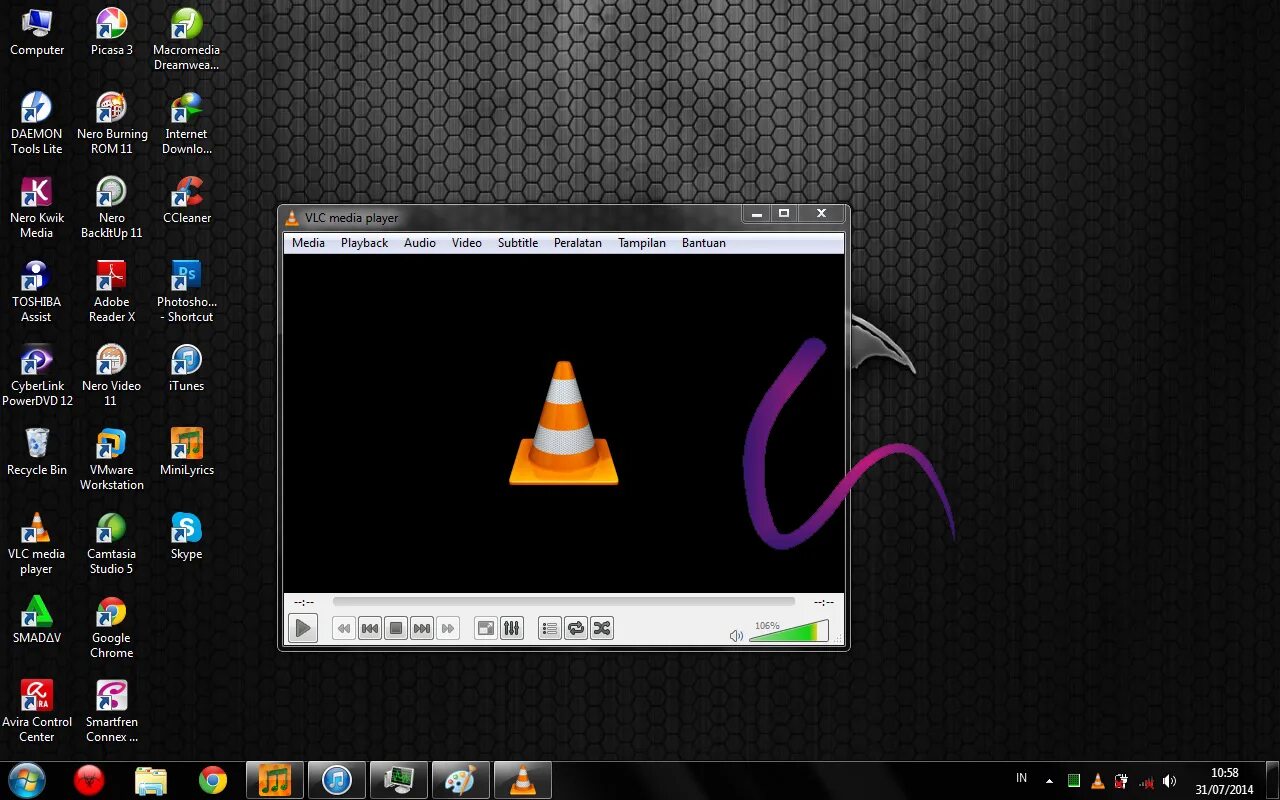The height and width of the screenshot is (800, 1280).
Task: Skip to next media in VLC
Action: click(x=422, y=628)
